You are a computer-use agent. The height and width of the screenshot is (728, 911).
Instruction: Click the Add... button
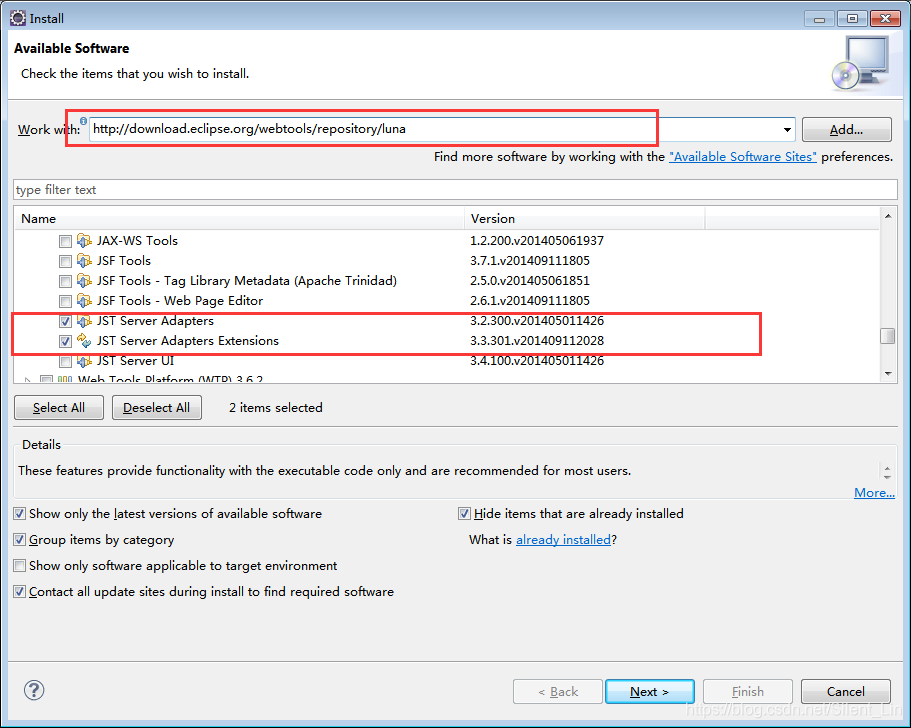coord(847,130)
